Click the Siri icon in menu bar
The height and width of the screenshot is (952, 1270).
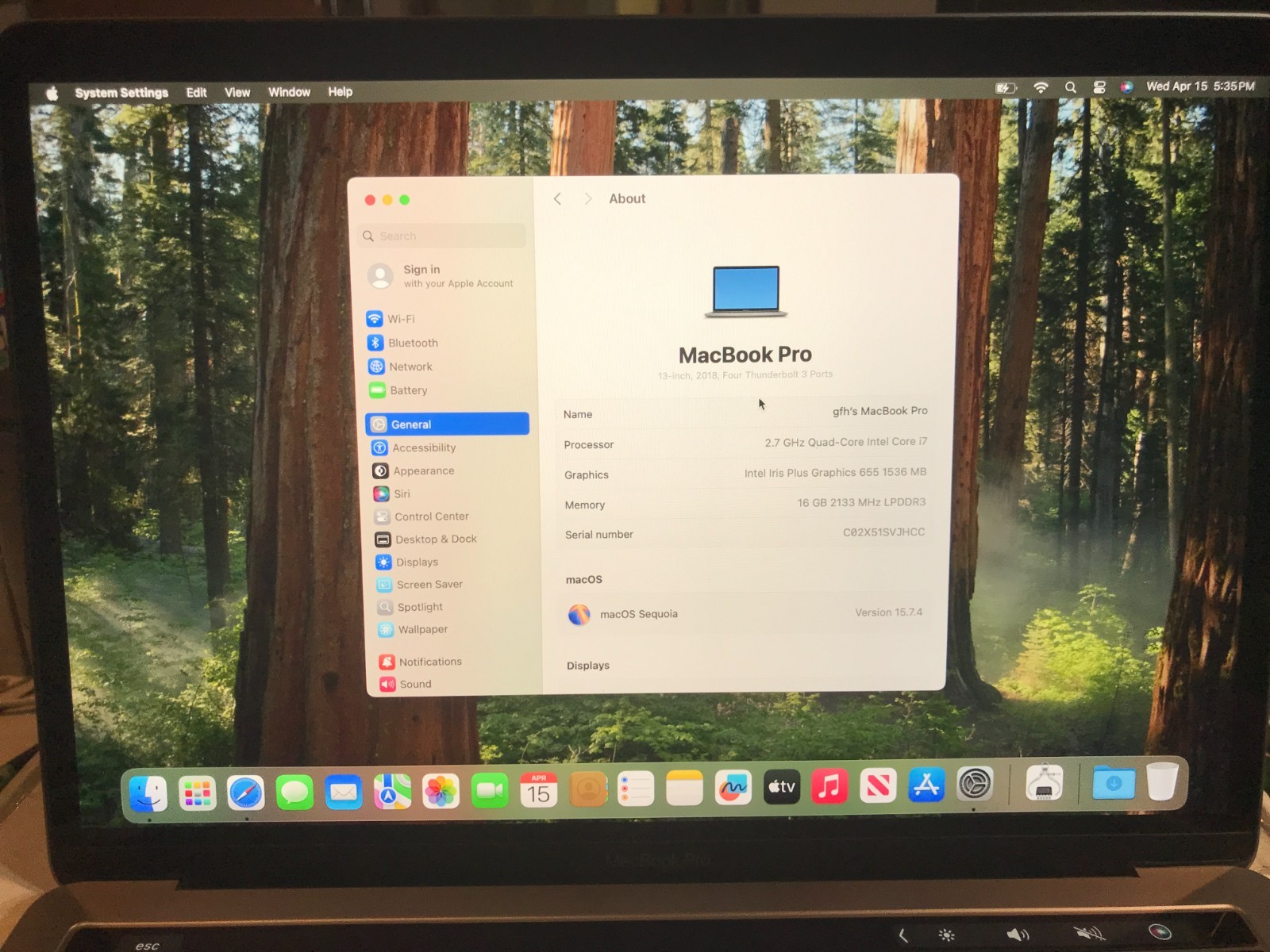(x=1126, y=87)
